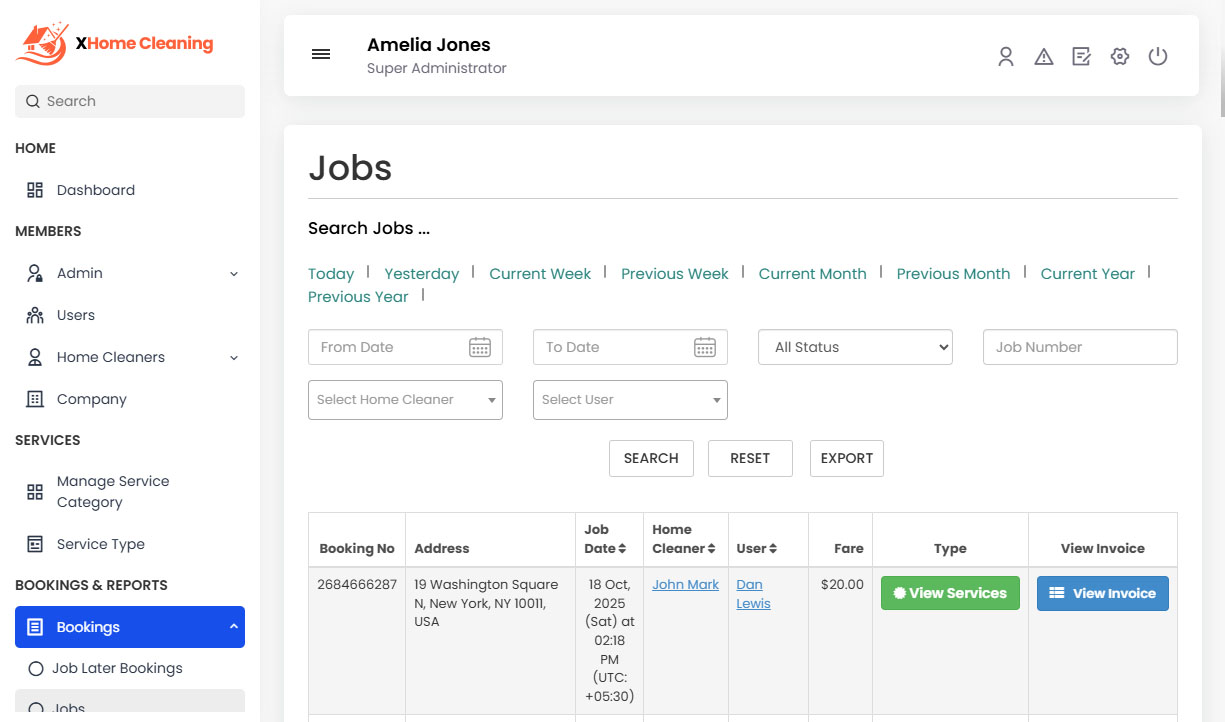Image resolution: width=1225 pixels, height=722 pixels.
Task: Open cleaner John Mark's profile link
Action: pos(685,584)
